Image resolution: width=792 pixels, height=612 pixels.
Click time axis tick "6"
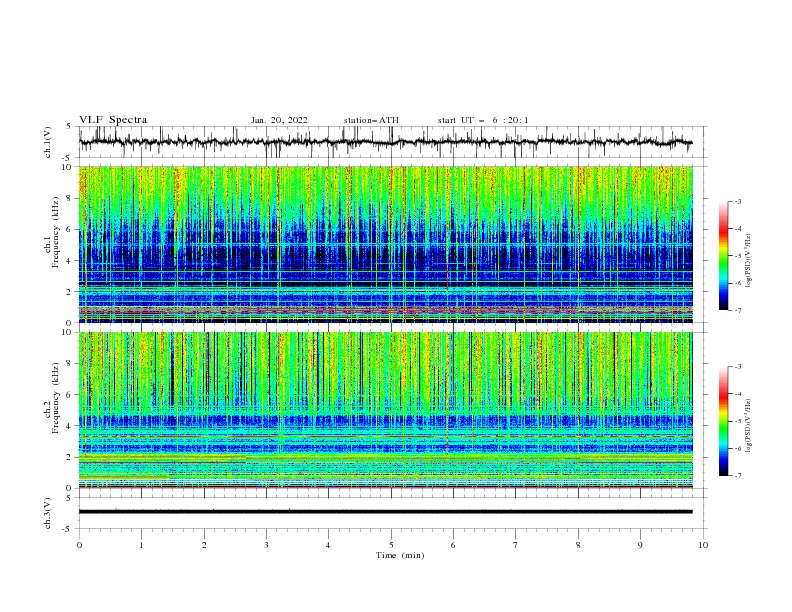point(453,545)
